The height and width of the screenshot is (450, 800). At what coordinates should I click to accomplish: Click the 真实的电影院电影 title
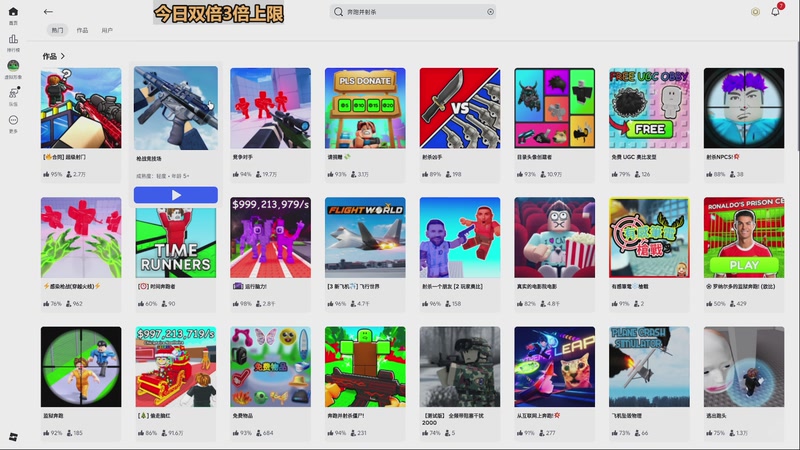pos(538,287)
